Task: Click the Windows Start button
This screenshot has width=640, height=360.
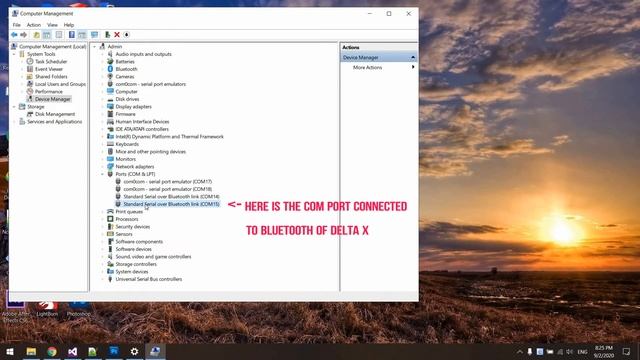Action: 10,351
